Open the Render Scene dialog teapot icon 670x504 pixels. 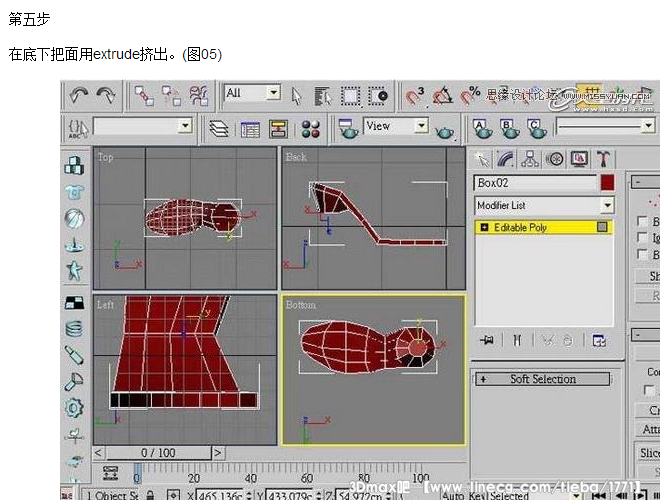pos(348,129)
